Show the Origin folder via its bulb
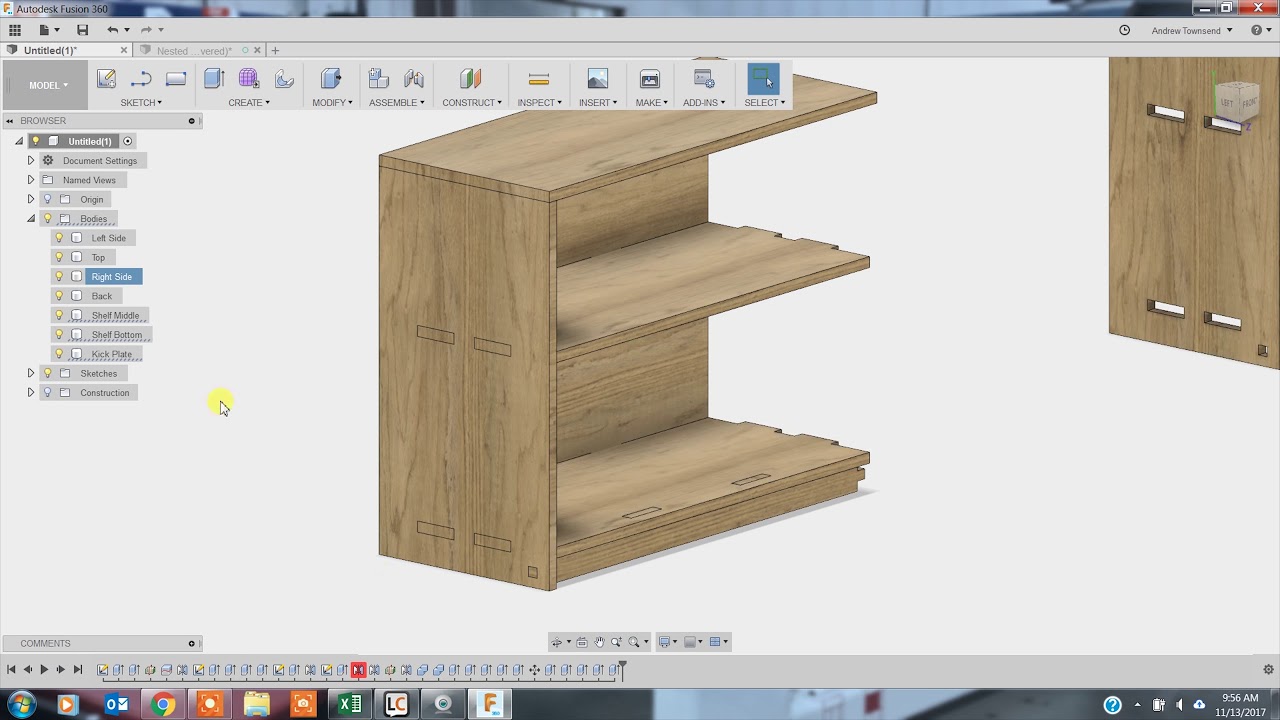The width and height of the screenshot is (1280, 720). click(x=47, y=199)
